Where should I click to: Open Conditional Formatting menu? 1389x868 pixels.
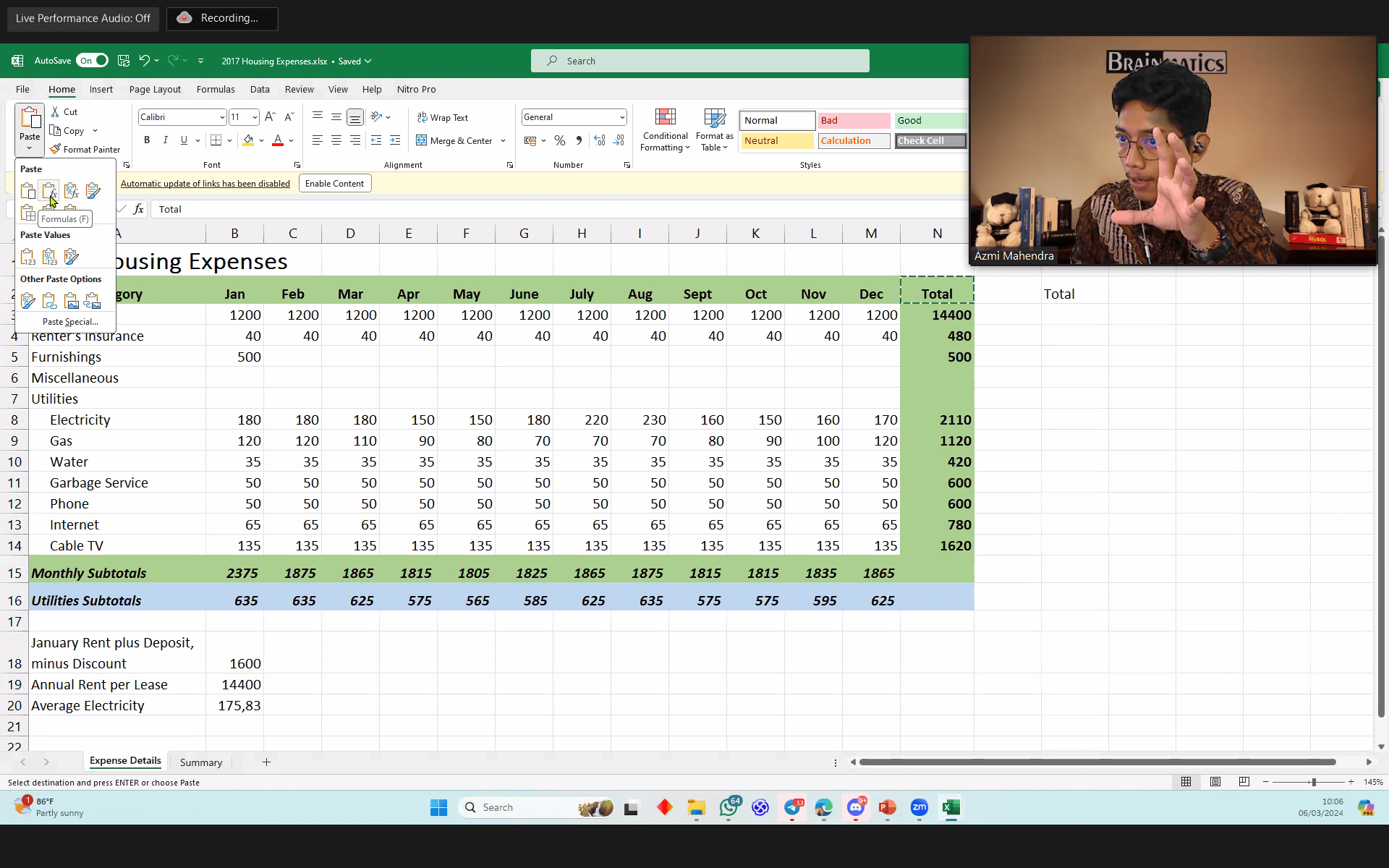[665, 130]
